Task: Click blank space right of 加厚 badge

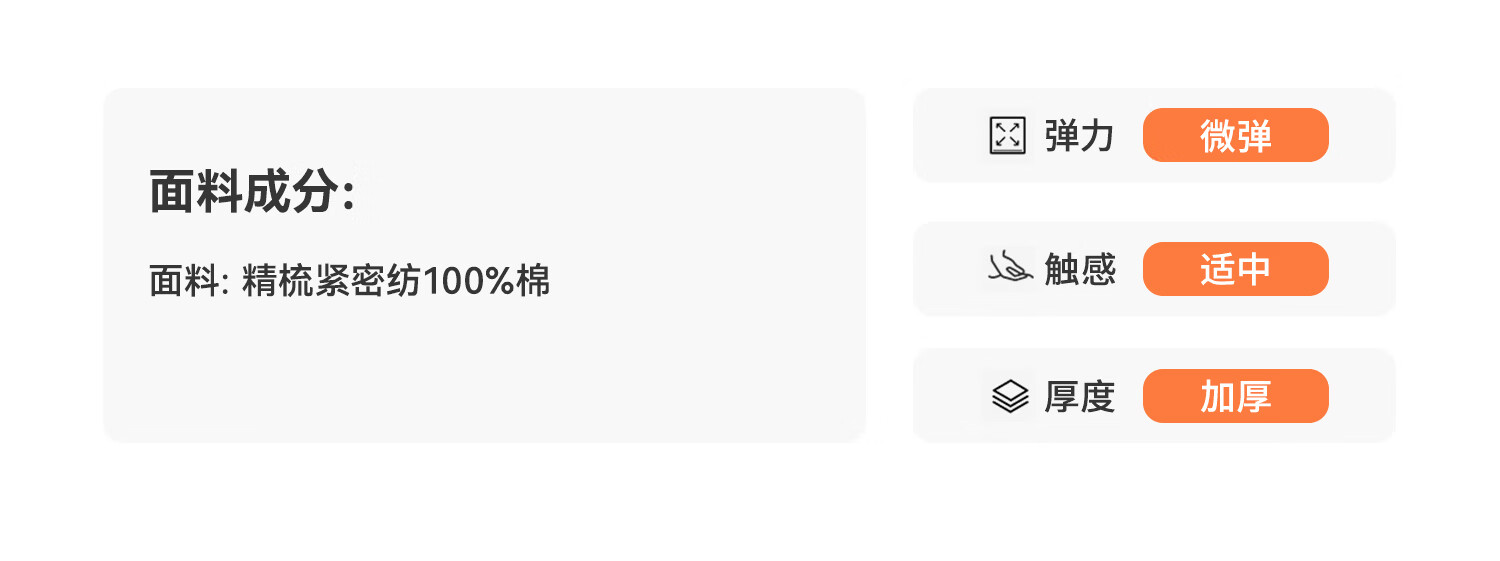Action: pos(1361,396)
